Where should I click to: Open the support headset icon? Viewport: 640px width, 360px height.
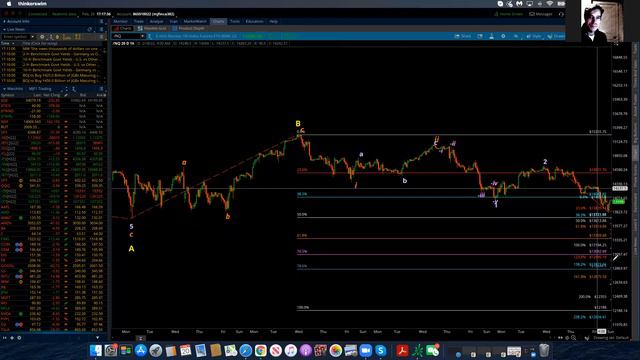[561, 14]
